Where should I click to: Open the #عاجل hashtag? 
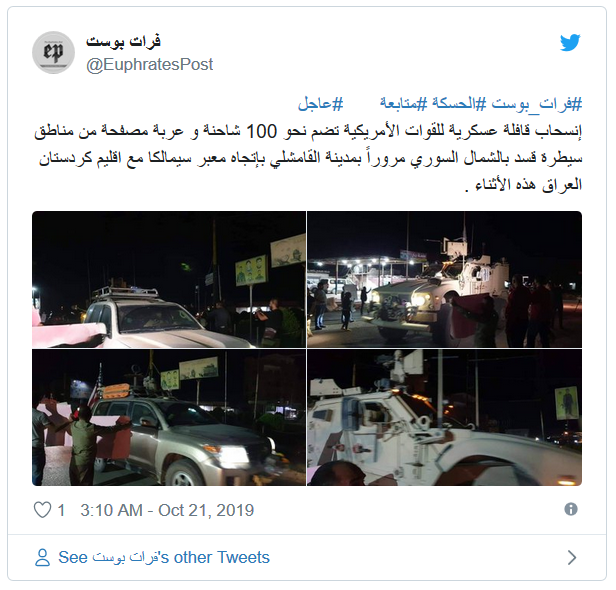pyautogui.click(x=321, y=104)
